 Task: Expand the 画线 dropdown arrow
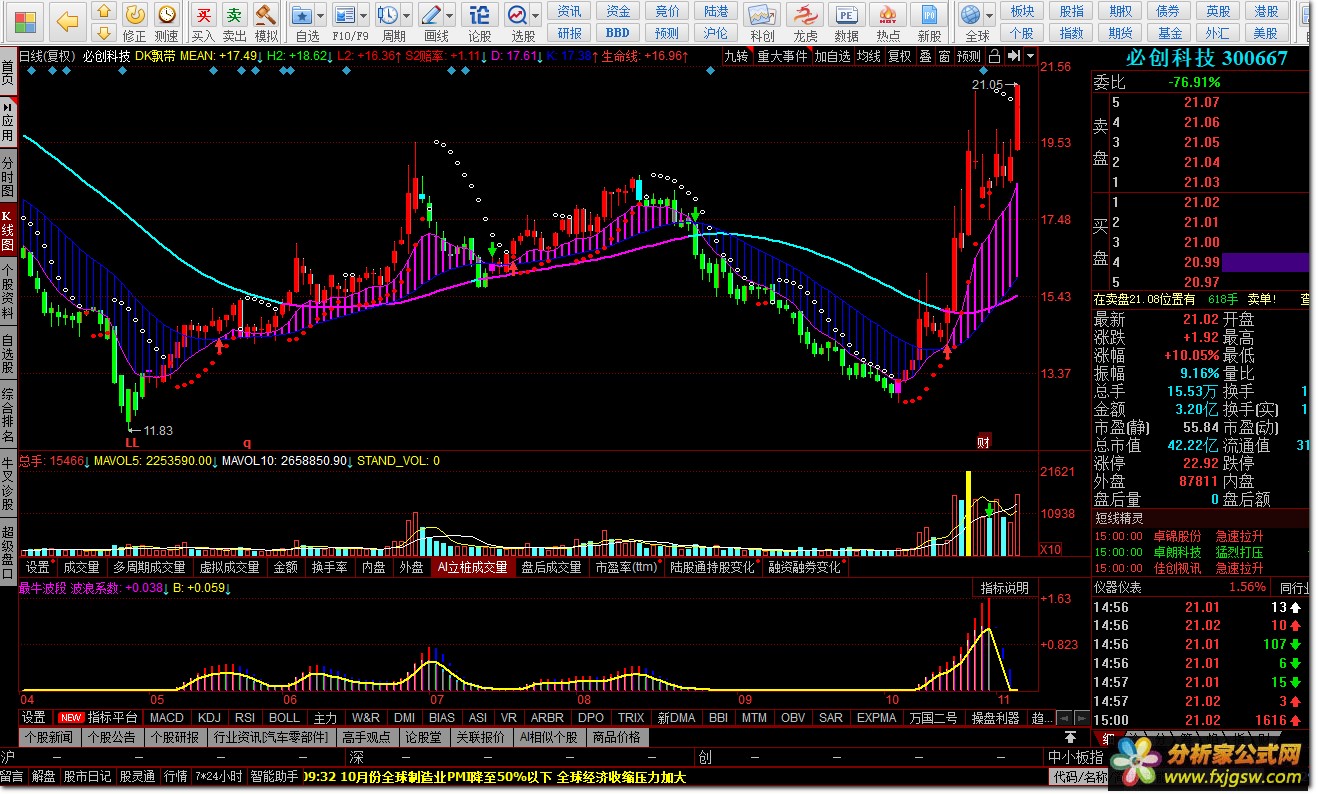click(x=450, y=16)
